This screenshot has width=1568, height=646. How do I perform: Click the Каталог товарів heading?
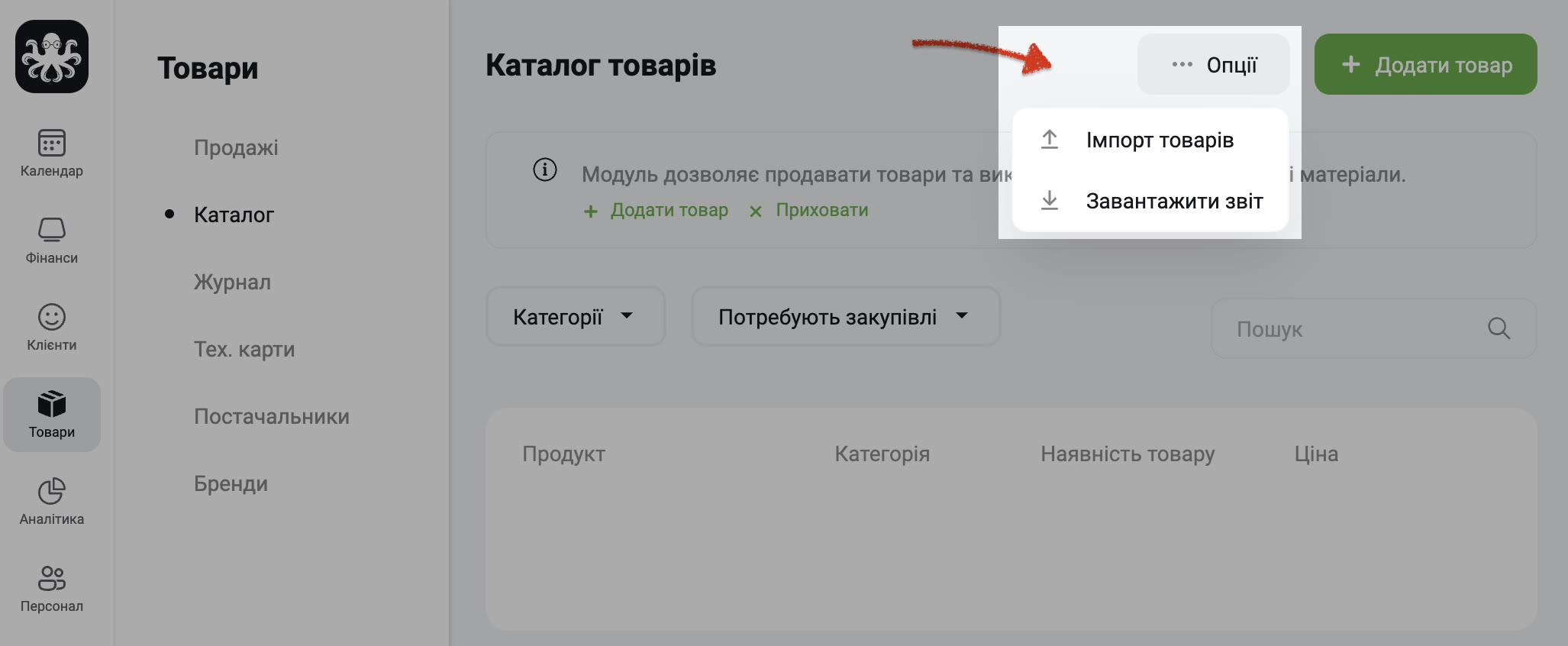point(601,65)
